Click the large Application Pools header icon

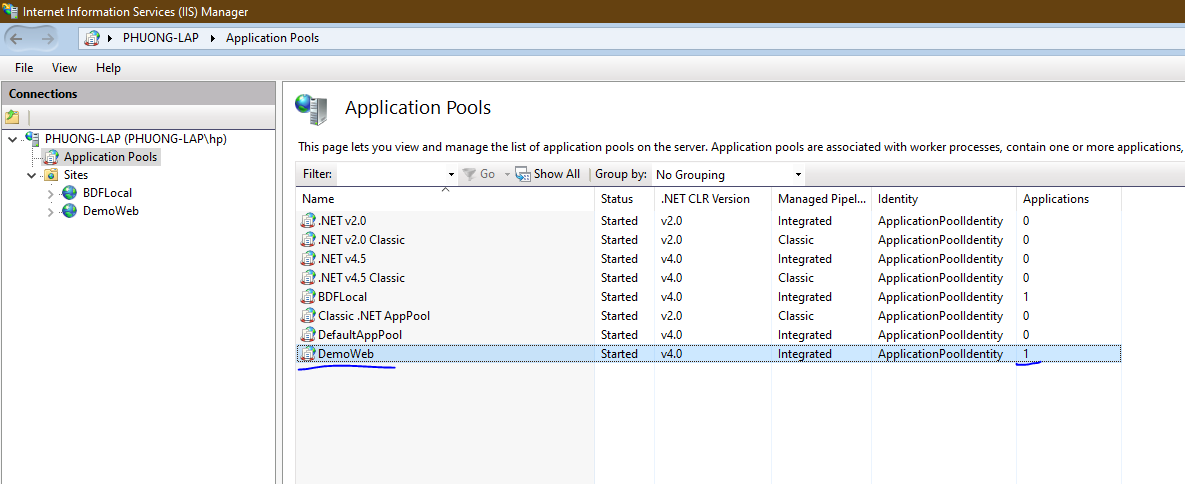312,110
